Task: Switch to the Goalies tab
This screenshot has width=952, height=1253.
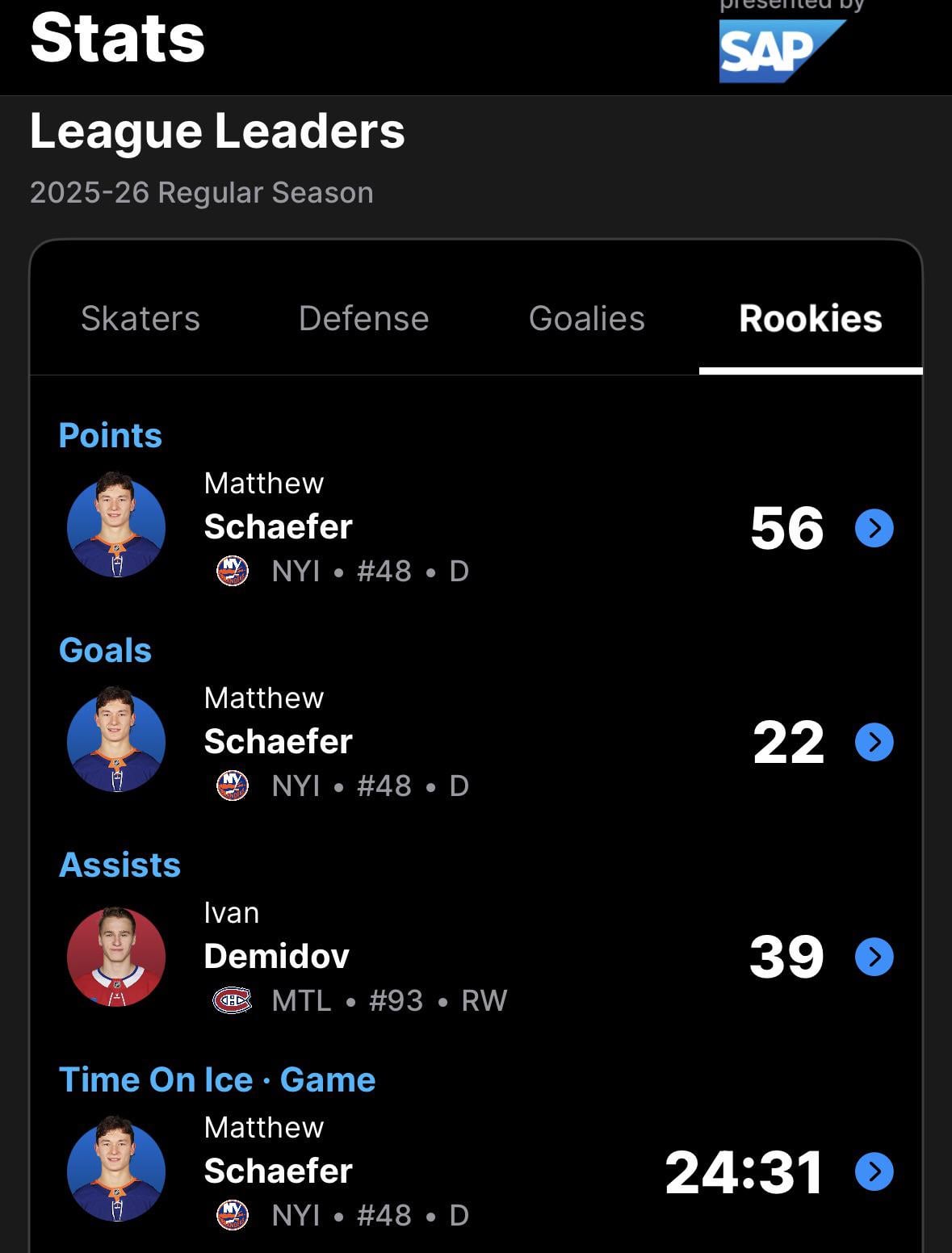Action: click(587, 318)
